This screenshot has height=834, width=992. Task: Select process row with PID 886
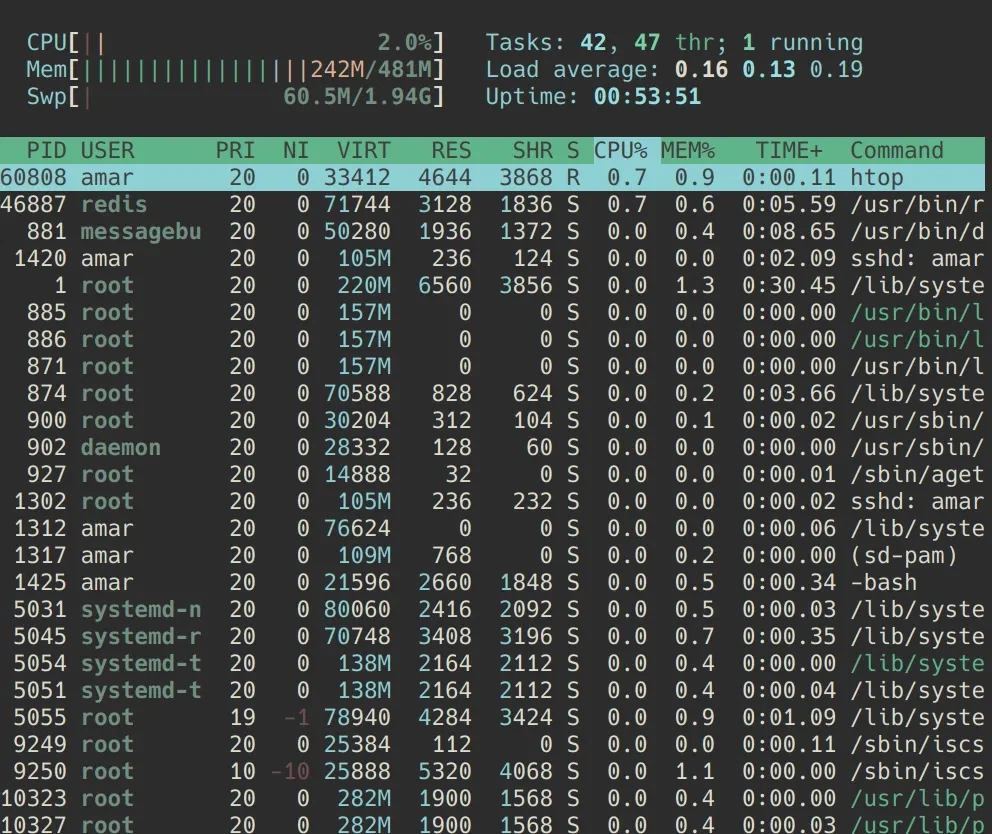[x=492, y=339]
